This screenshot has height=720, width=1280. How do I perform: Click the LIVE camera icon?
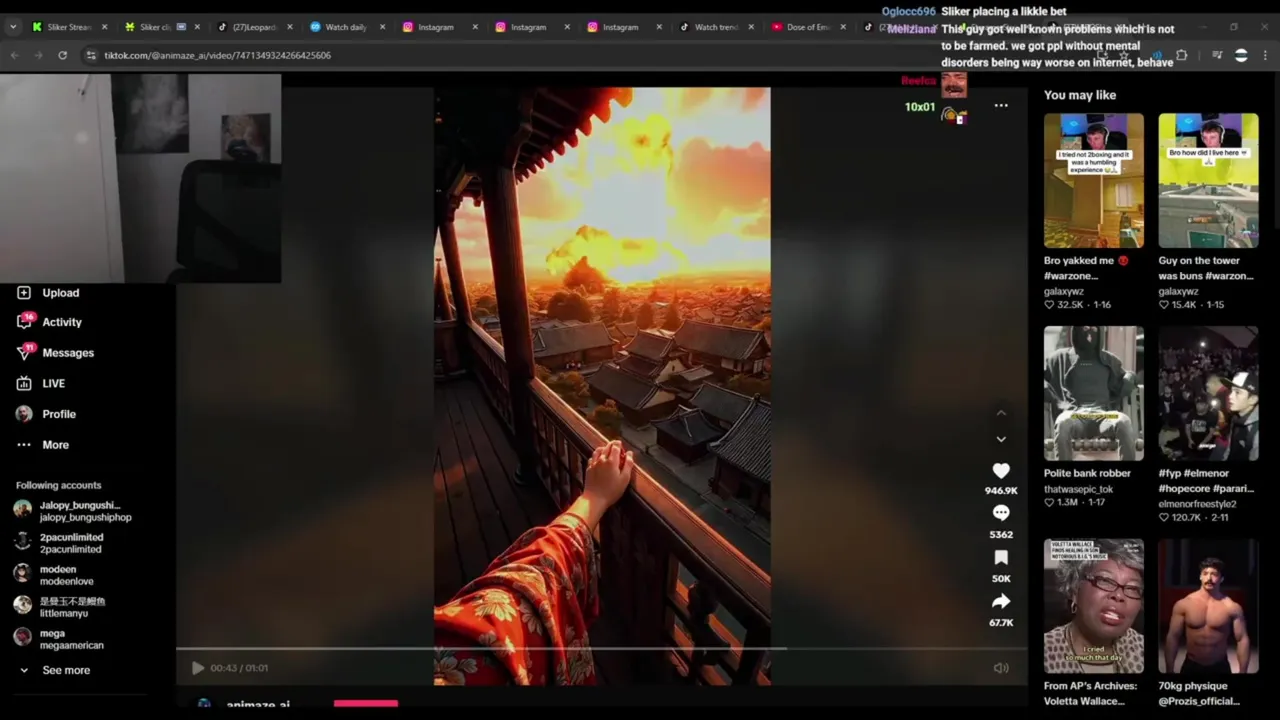tap(24, 384)
